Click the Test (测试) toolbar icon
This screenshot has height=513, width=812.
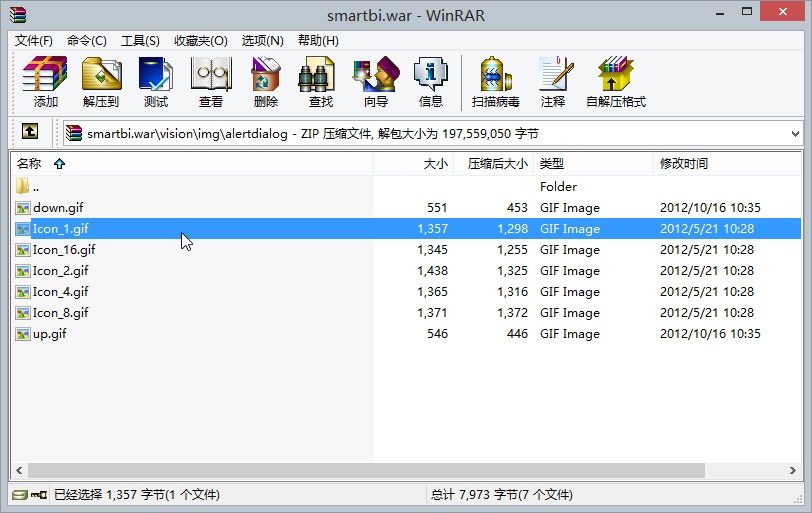tap(156, 82)
